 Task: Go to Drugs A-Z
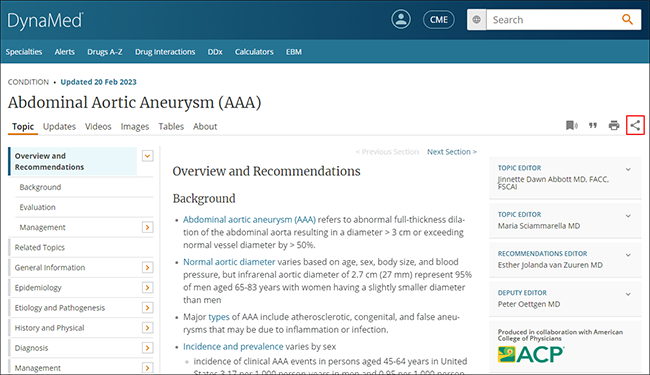104,52
